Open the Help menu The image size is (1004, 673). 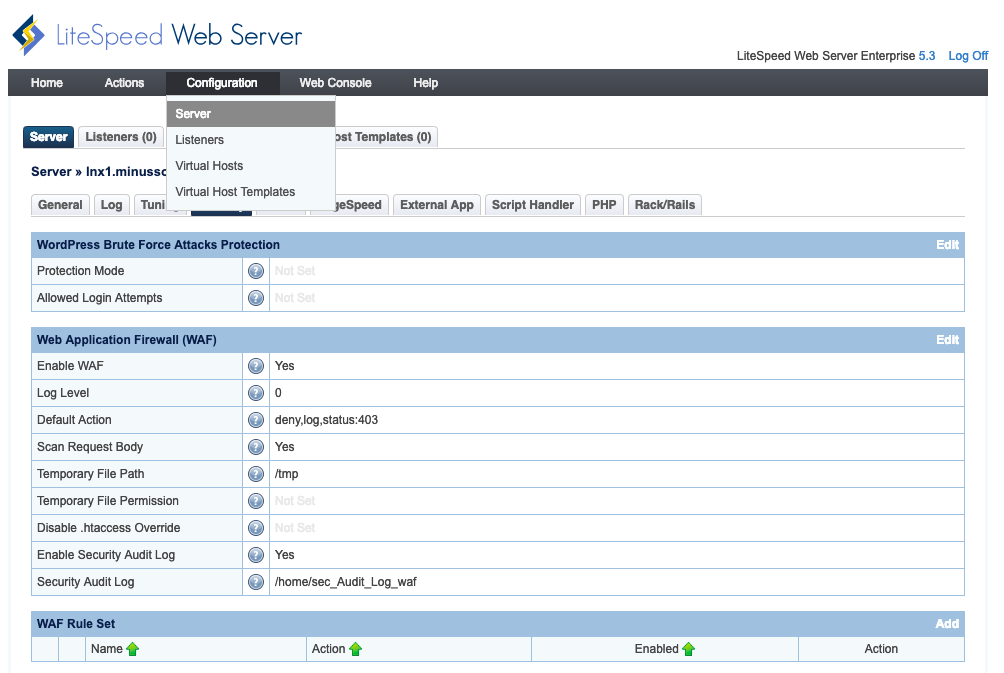pos(425,83)
